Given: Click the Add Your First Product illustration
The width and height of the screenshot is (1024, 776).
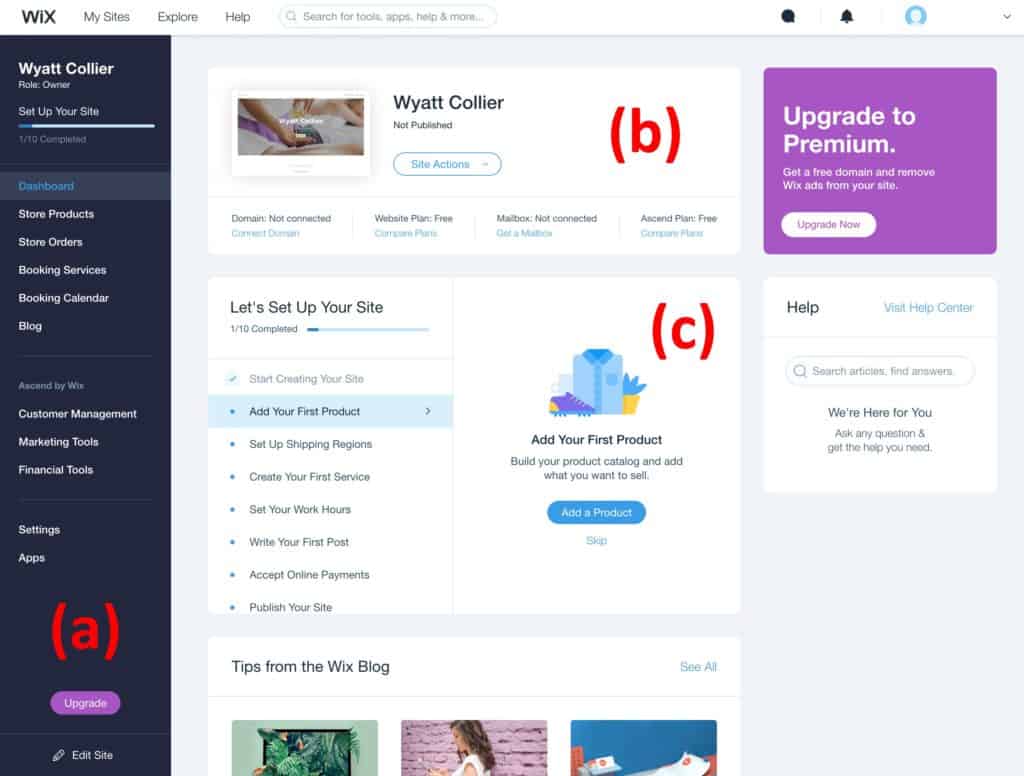Looking at the screenshot, I should click(597, 382).
